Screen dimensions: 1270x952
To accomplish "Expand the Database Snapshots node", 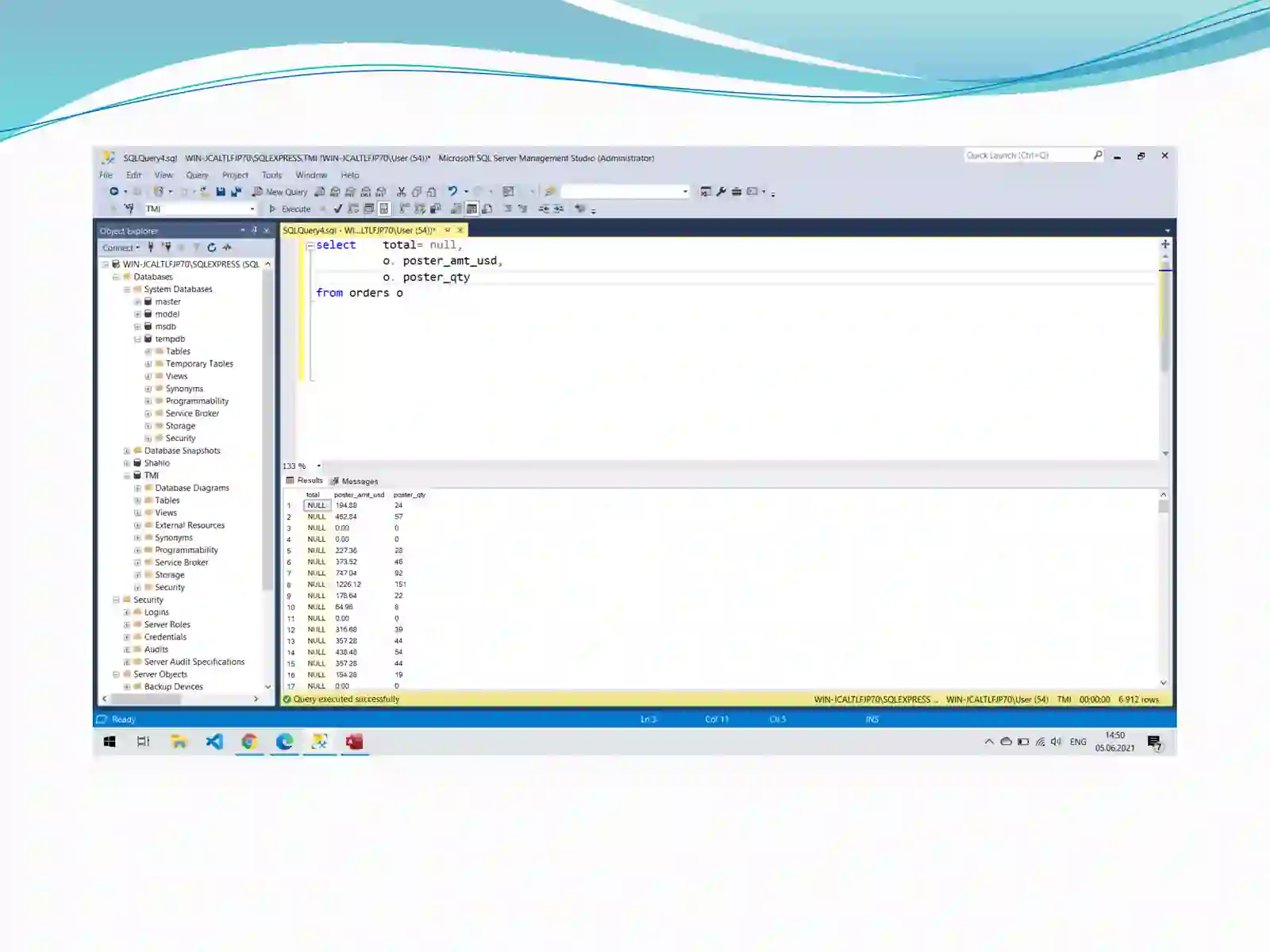I will click(127, 451).
